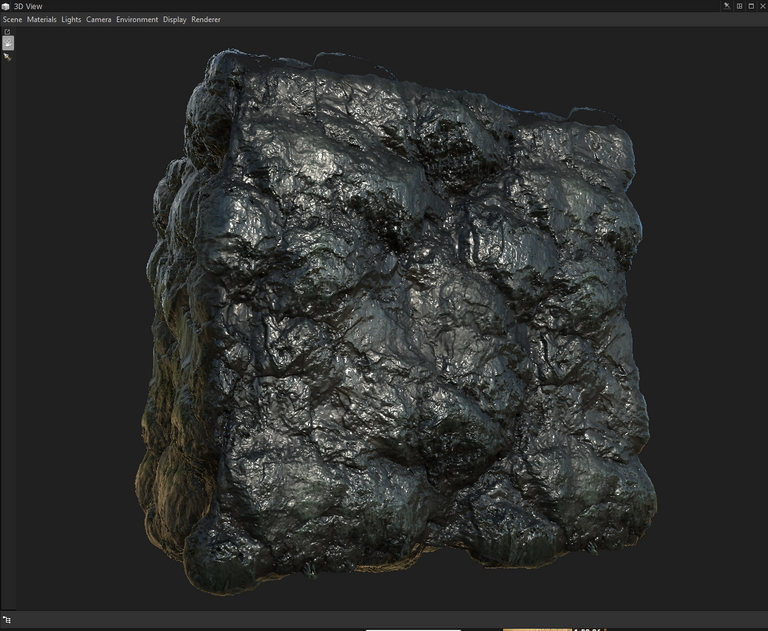This screenshot has width=768, height=631.
Task: Click the small icon in the bottom-left status bar
Action: (7, 620)
